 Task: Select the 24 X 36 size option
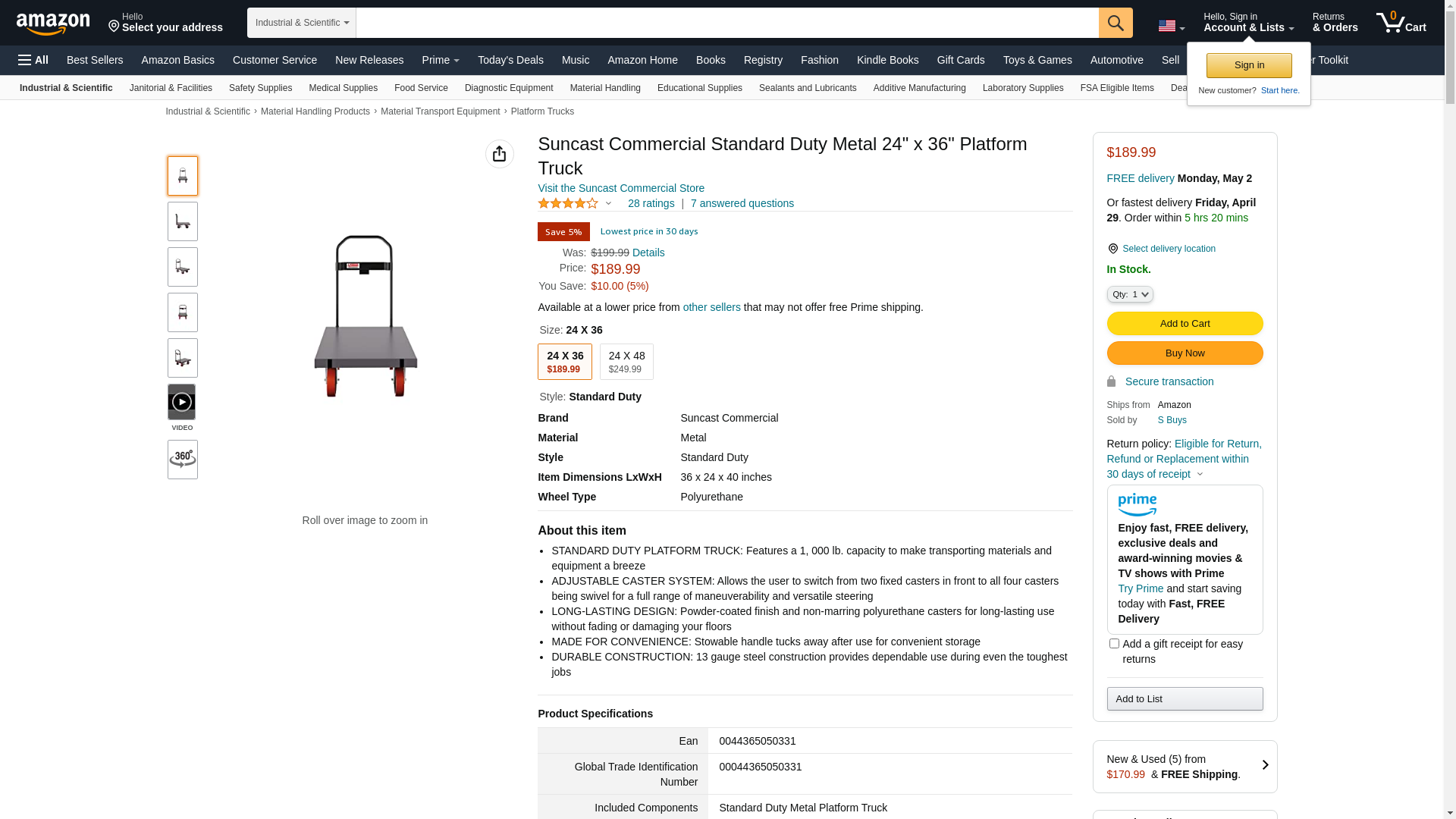565,362
